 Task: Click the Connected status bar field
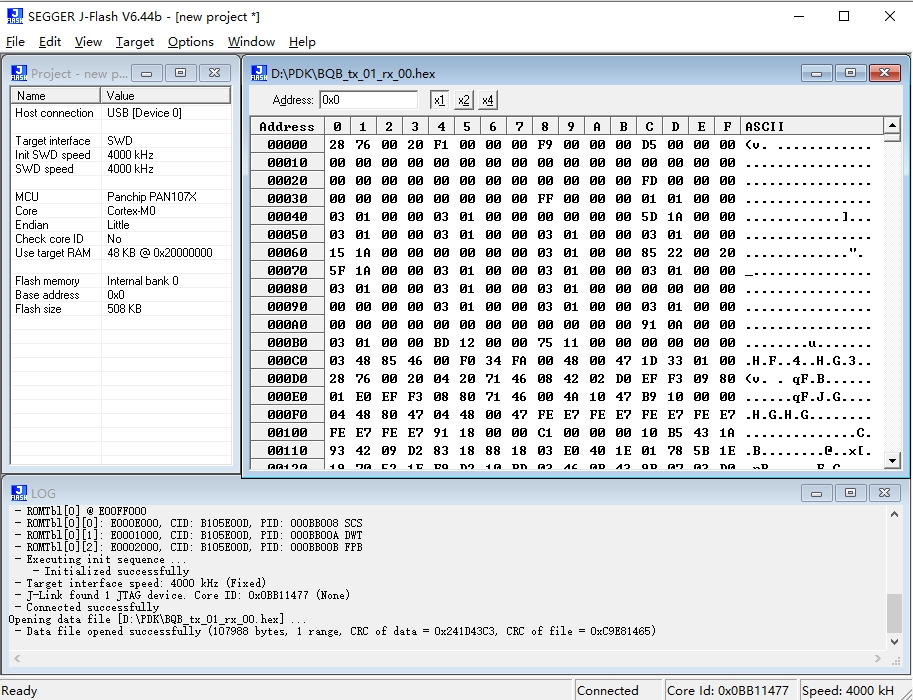[x=618, y=690]
